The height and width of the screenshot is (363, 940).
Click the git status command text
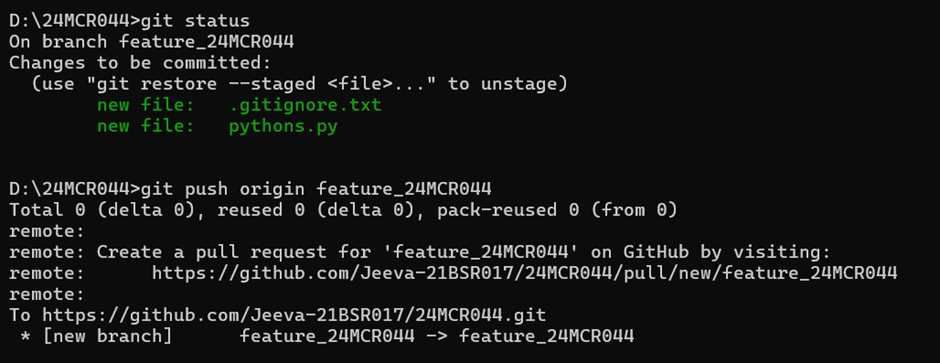pos(195,21)
